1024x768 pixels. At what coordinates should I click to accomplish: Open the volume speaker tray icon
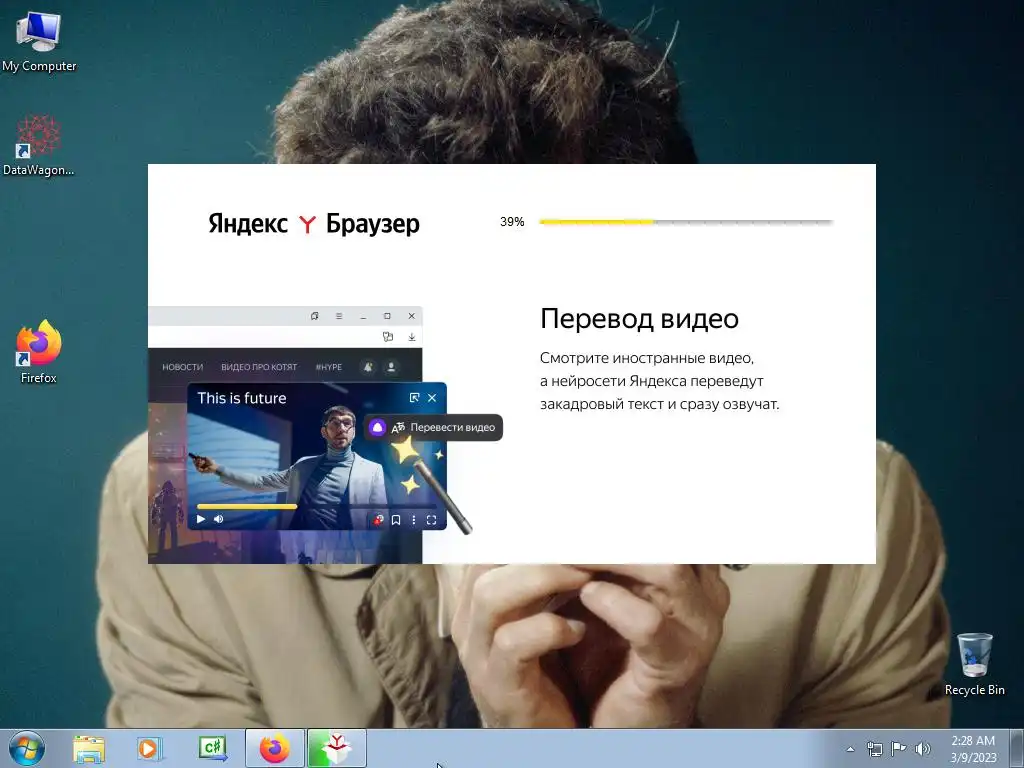tap(923, 749)
